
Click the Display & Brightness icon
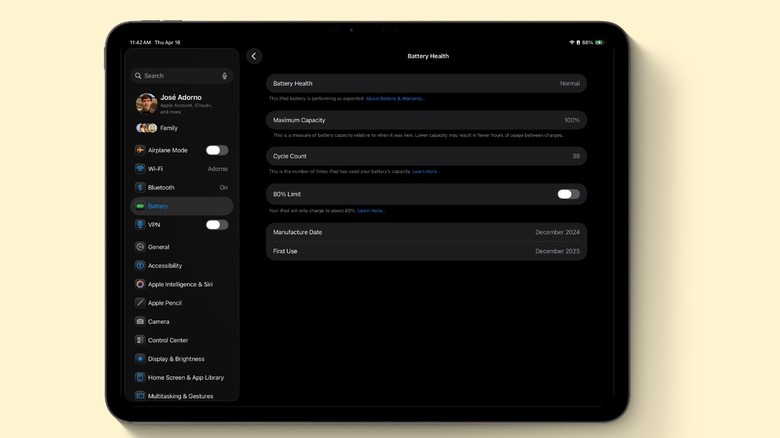coord(140,359)
